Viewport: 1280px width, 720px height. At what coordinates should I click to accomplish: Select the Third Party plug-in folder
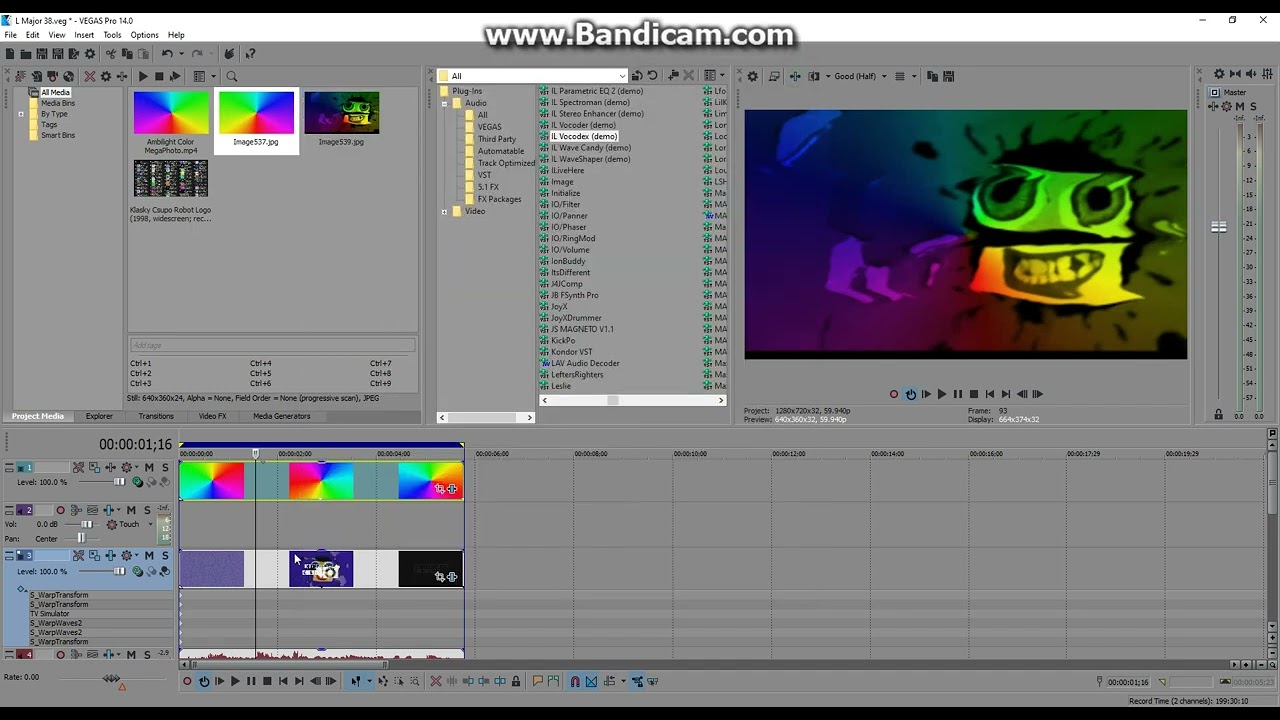pos(497,139)
